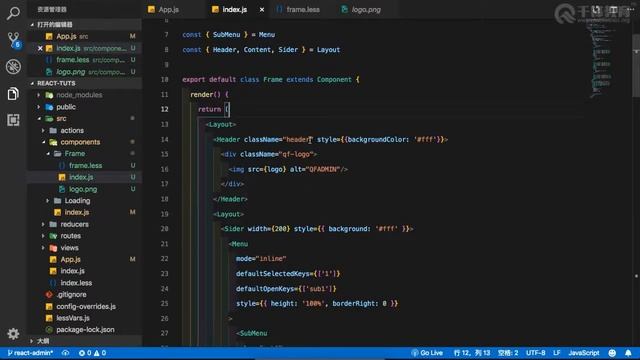Change the JavaScript language mode
Screen dimensions: 640x360
coord(584,353)
